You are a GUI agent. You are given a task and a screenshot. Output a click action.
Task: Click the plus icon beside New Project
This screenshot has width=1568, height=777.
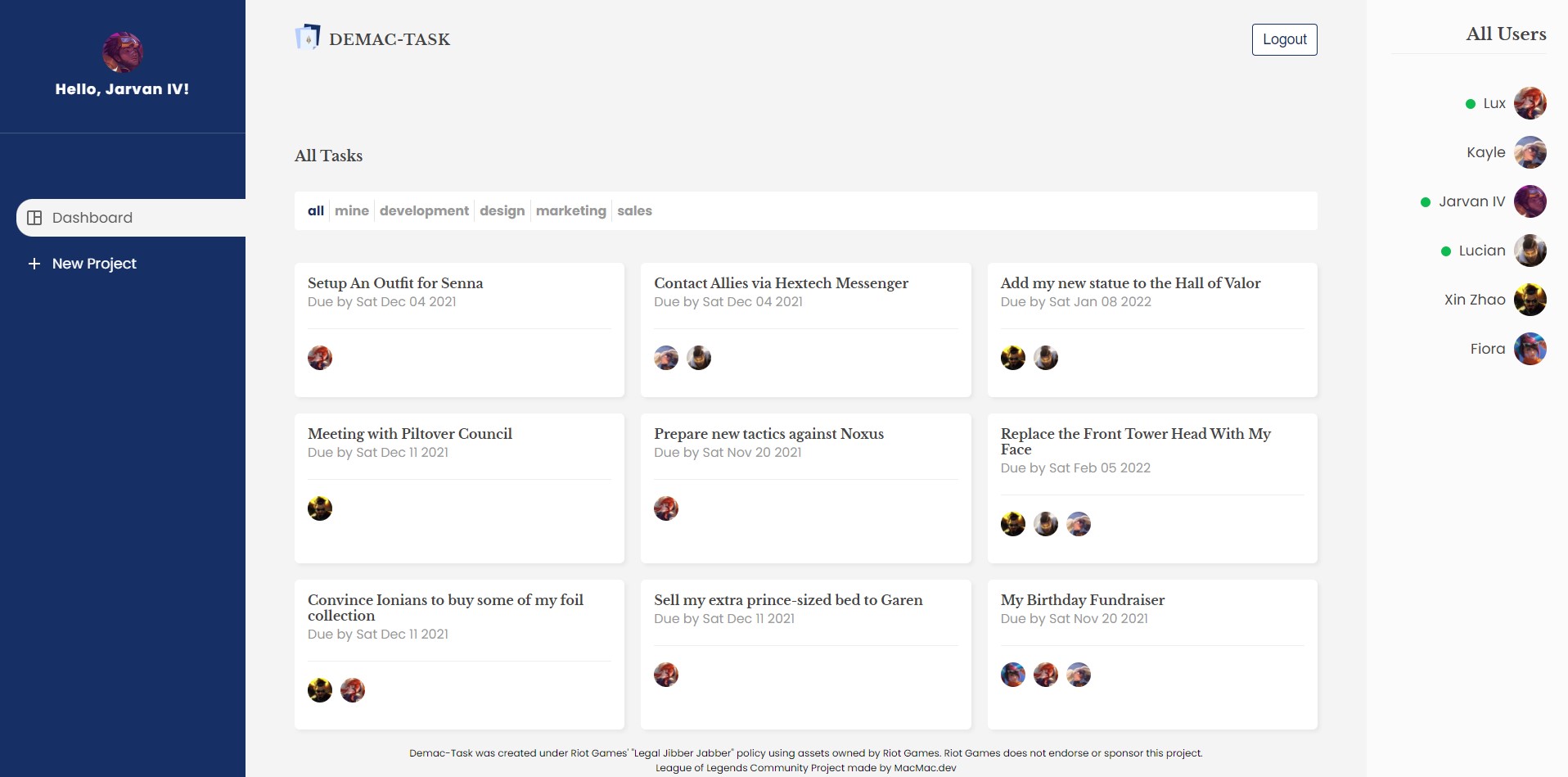[x=34, y=264]
